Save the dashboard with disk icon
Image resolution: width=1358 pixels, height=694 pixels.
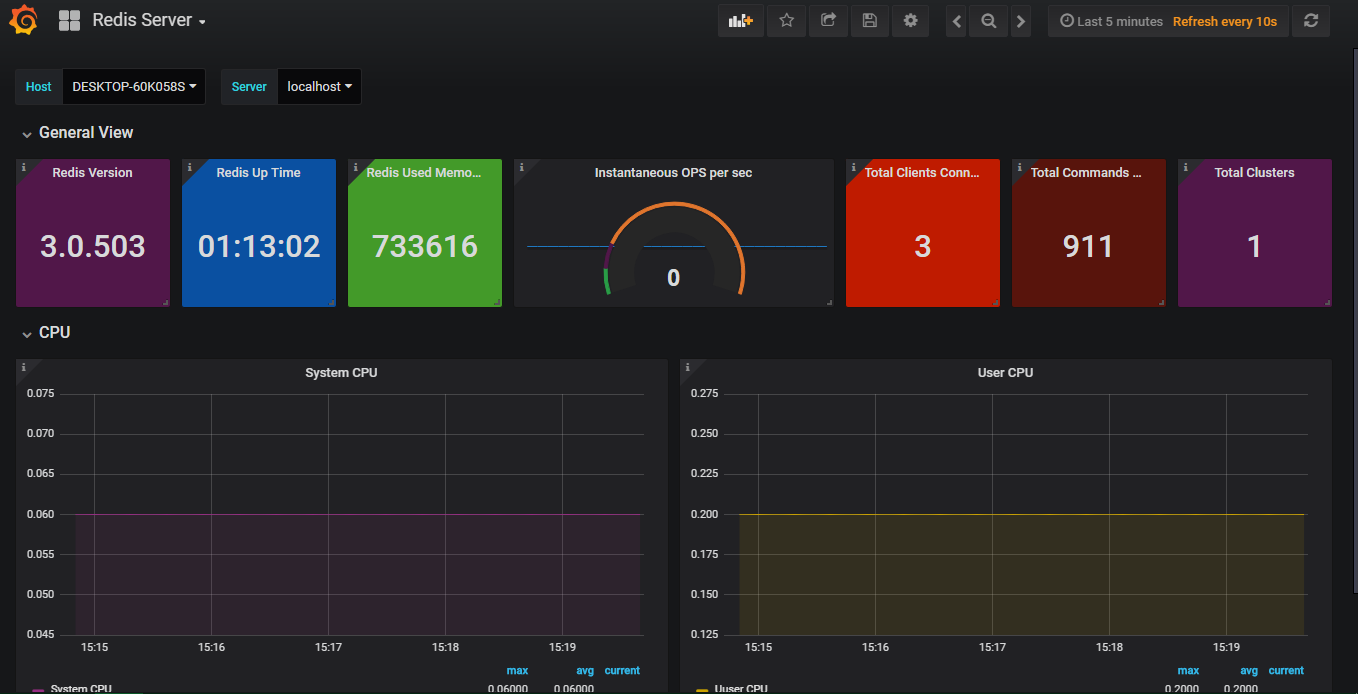[869, 21]
